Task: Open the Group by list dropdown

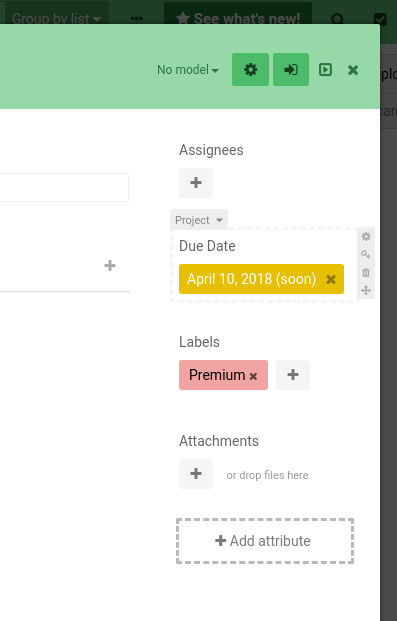Action: coord(56,18)
